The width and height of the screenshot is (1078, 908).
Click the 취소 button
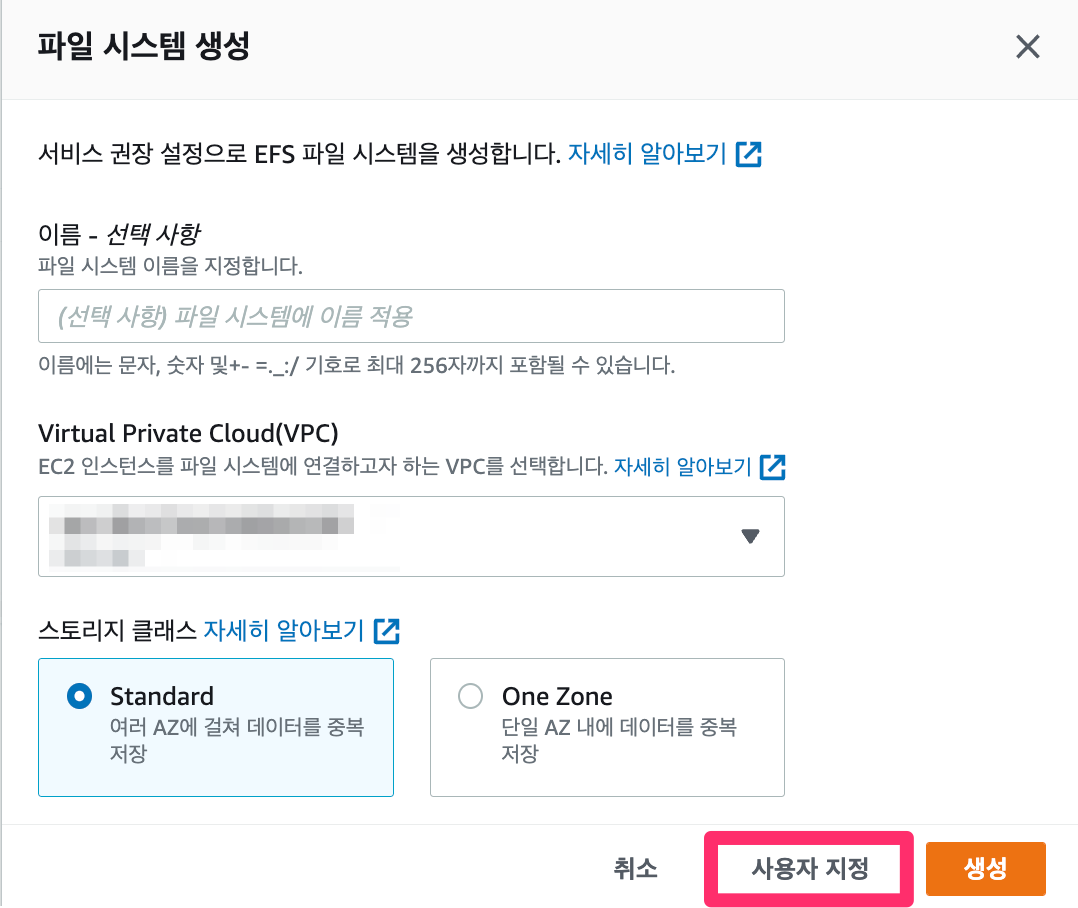636,868
